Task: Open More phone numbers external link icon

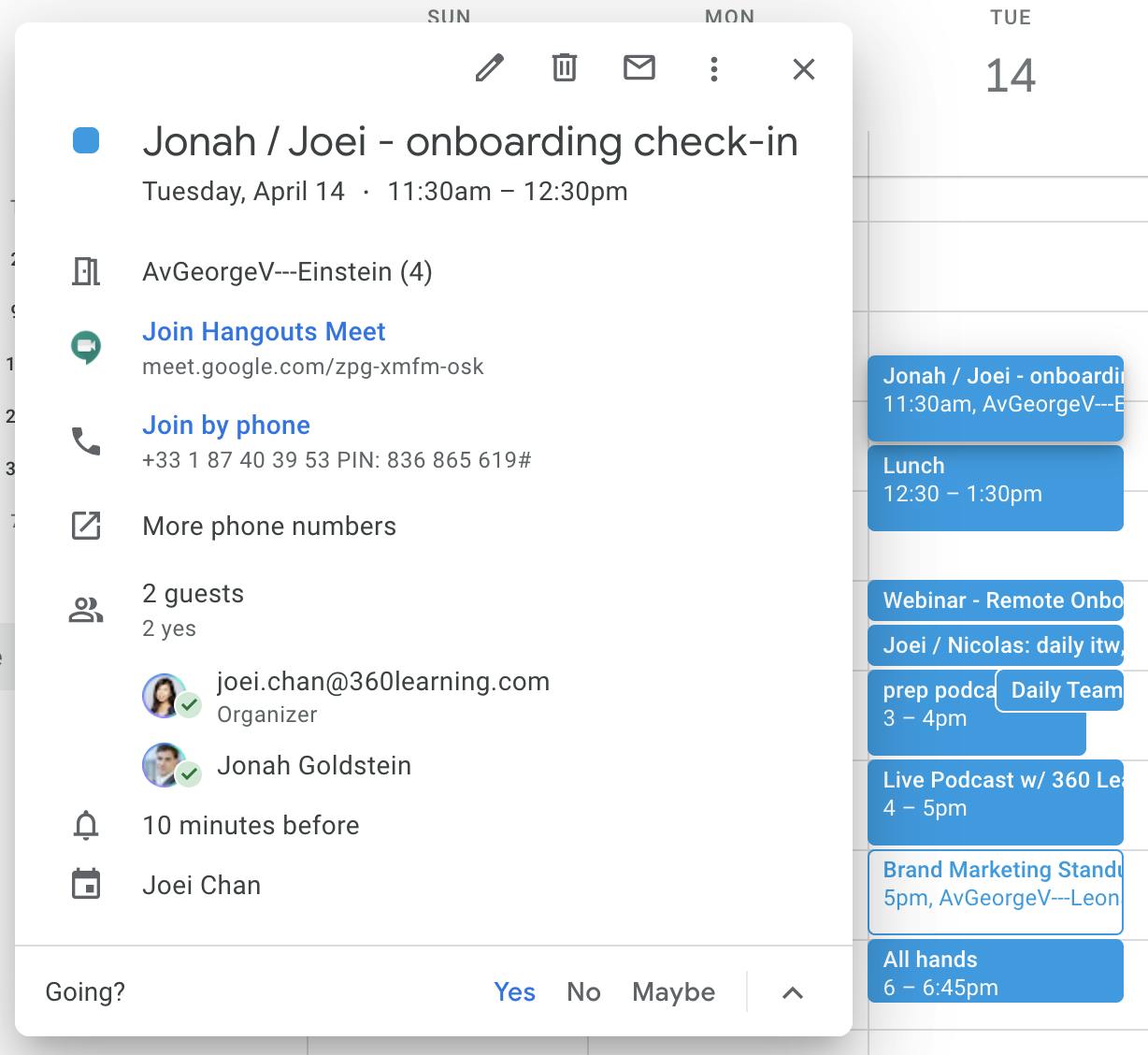Action: coord(86,526)
